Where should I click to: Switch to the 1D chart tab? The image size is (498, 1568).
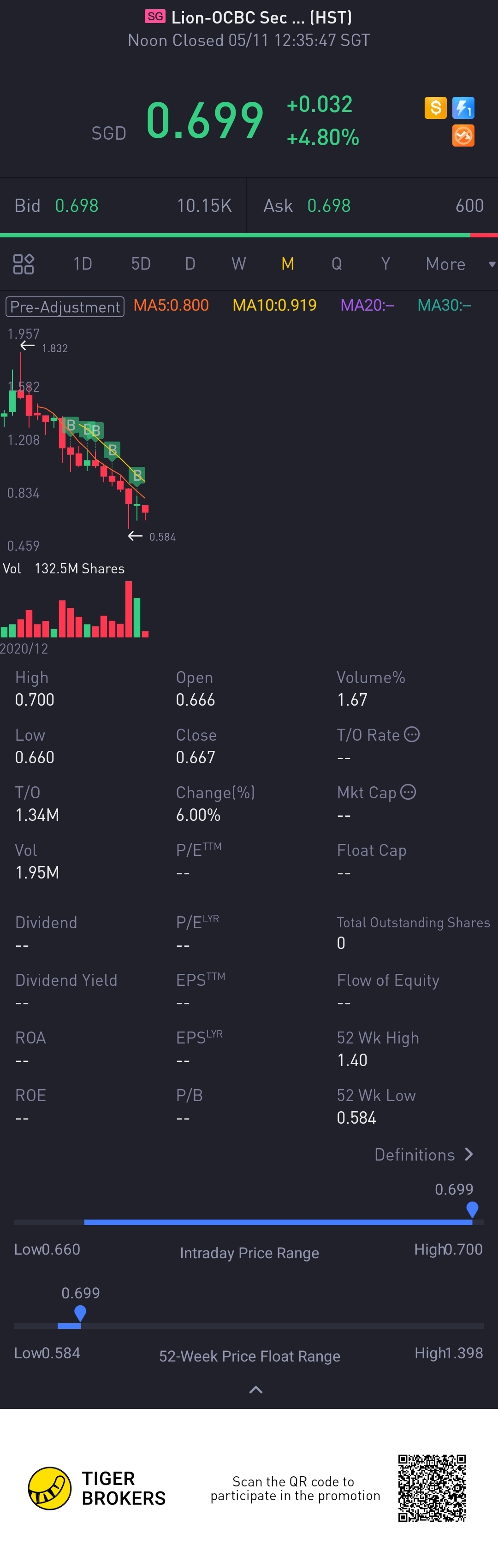83,264
